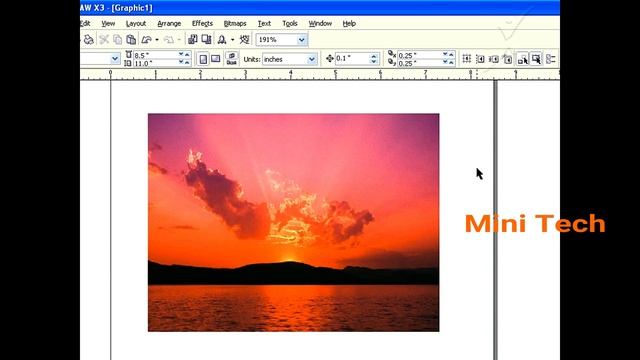Decrease the nudge offset 0.1" stepper

pyautogui.click(x=373, y=62)
